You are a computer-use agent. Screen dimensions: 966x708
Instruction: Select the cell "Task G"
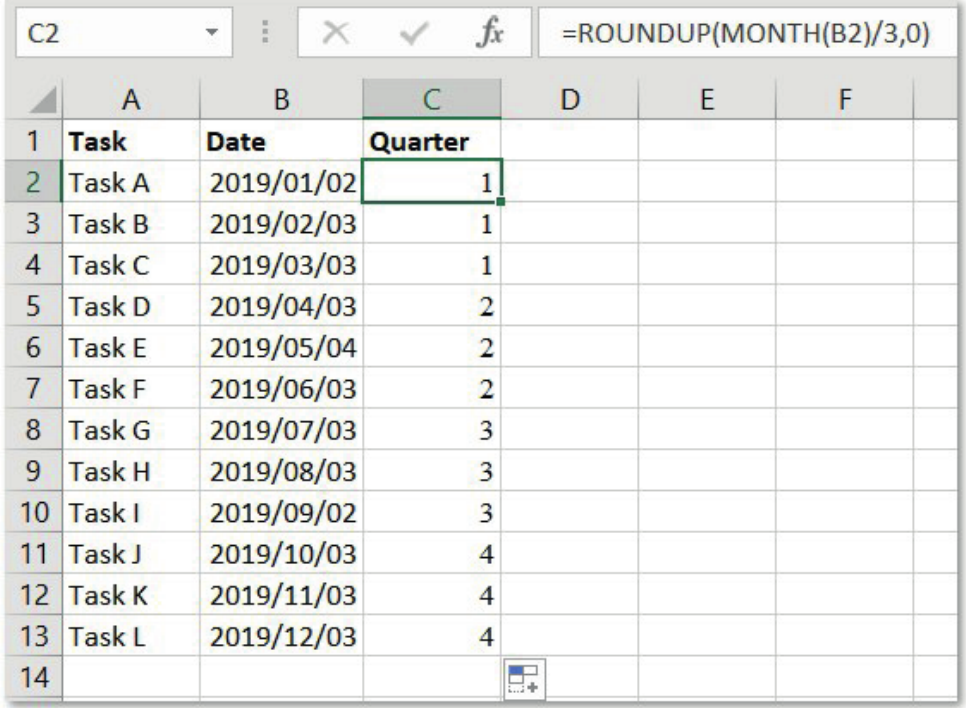point(131,429)
